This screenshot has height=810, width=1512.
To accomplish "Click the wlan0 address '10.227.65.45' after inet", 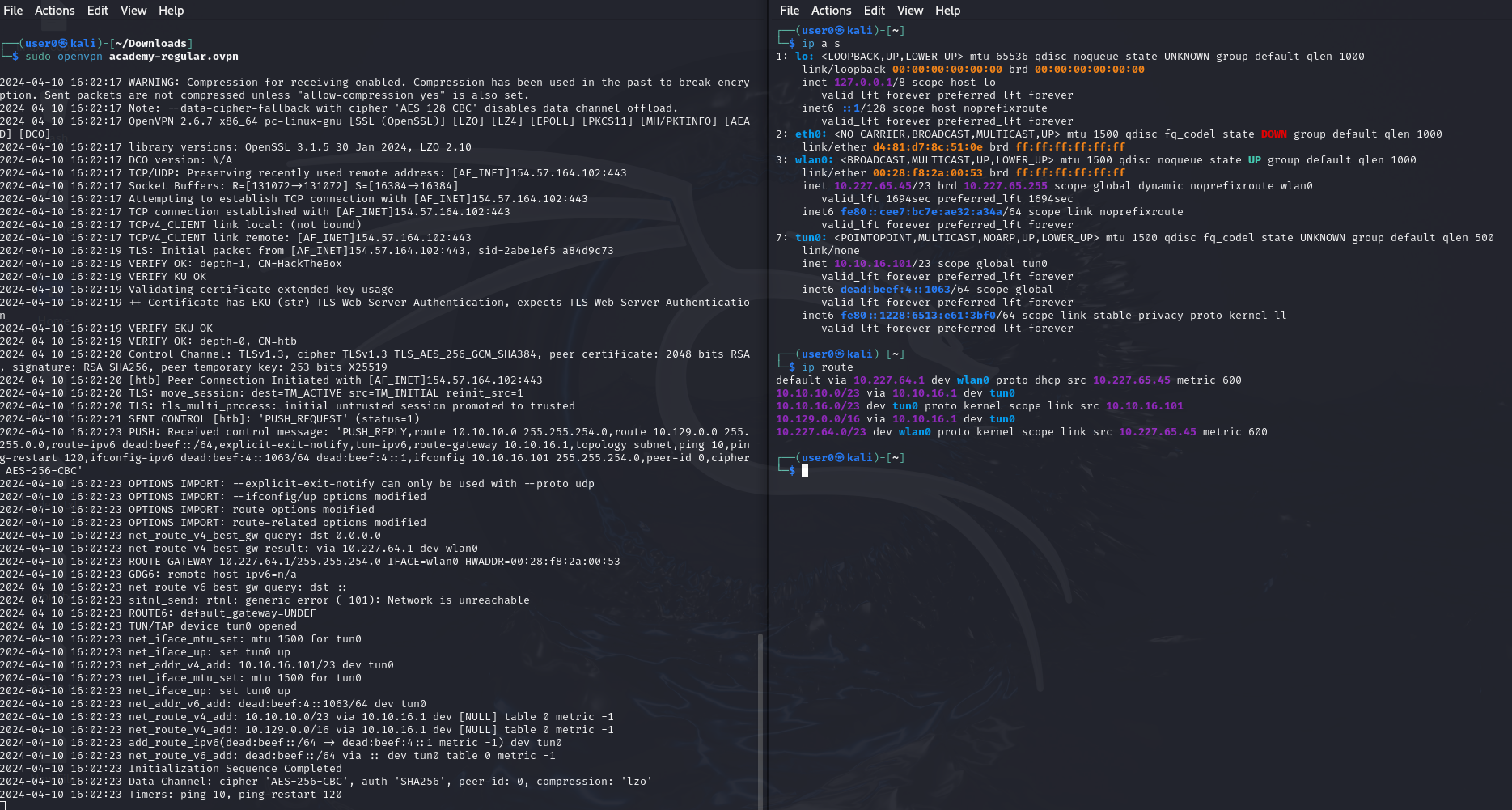I will coord(873,186).
